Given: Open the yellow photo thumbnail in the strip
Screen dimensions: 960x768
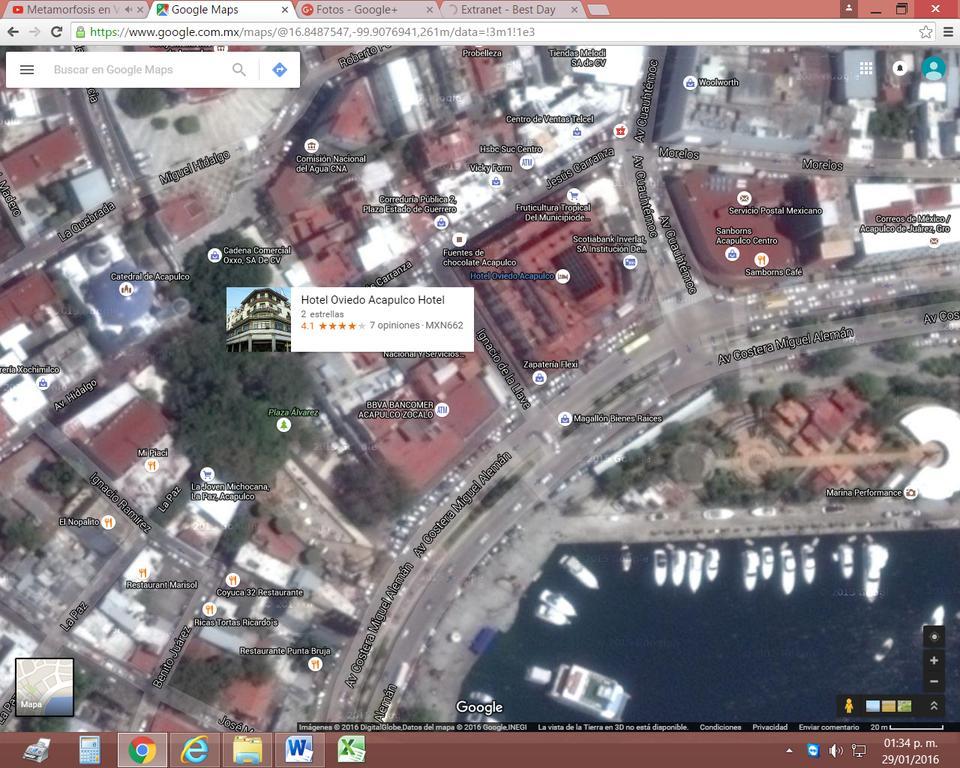Looking at the screenshot, I should 889,706.
